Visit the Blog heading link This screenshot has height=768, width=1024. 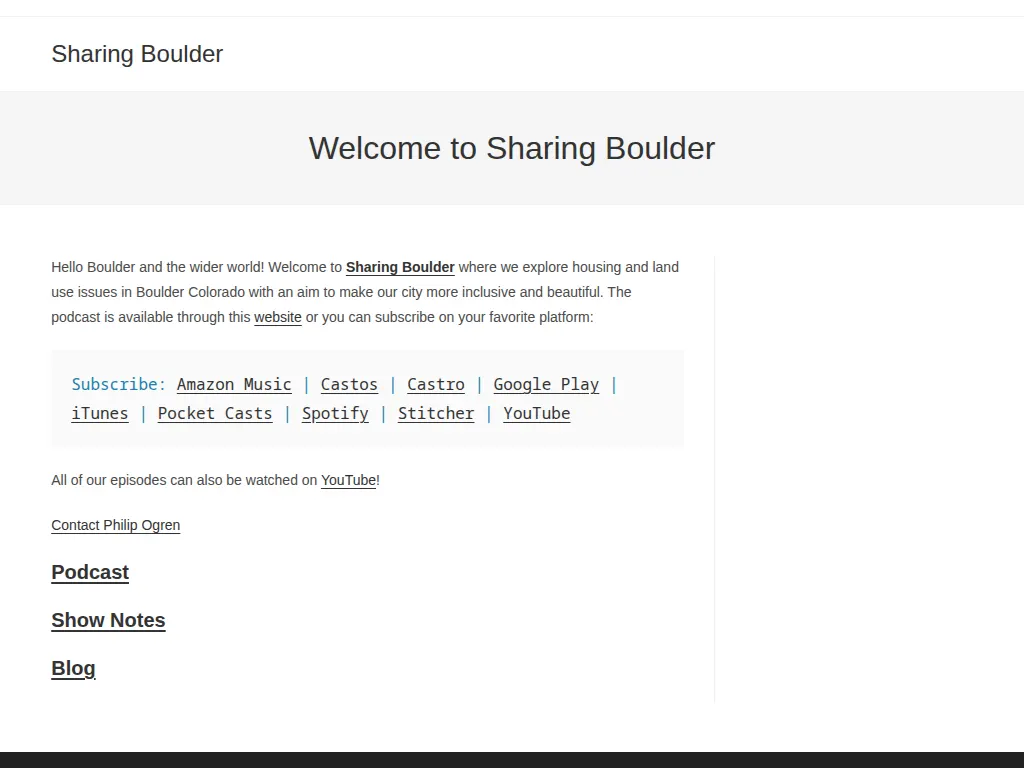[73, 668]
